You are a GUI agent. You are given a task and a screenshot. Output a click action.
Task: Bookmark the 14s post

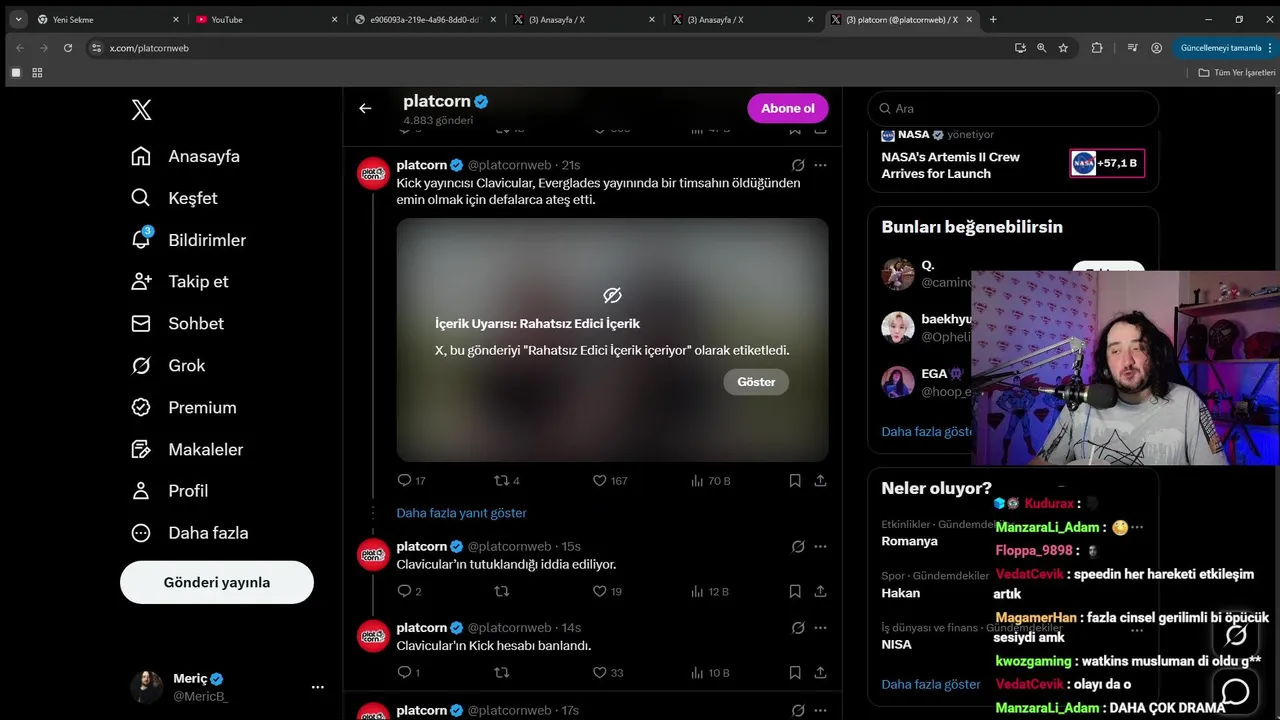795,673
